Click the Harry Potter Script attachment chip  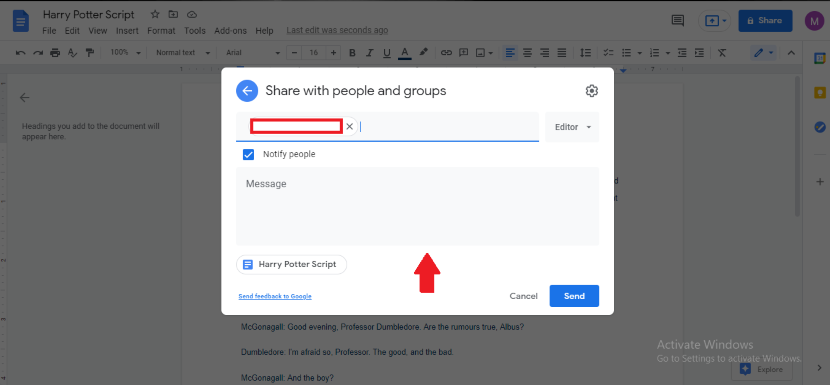click(x=291, y=264)
